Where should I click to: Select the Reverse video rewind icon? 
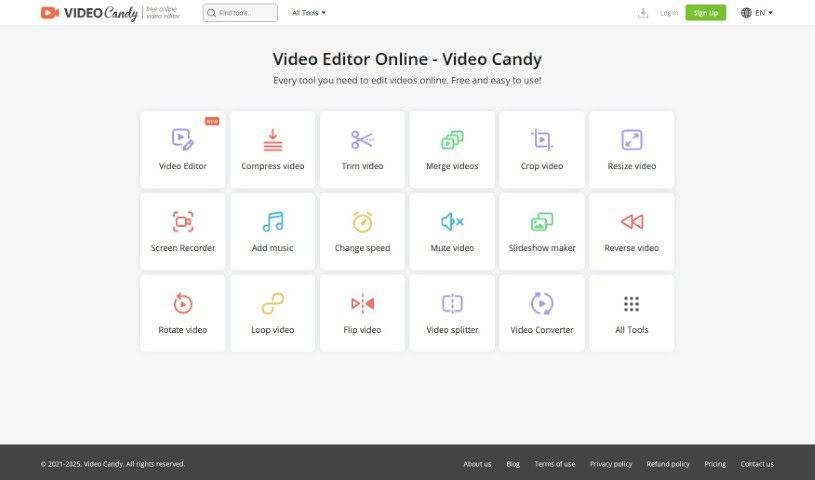coord(632,222)
